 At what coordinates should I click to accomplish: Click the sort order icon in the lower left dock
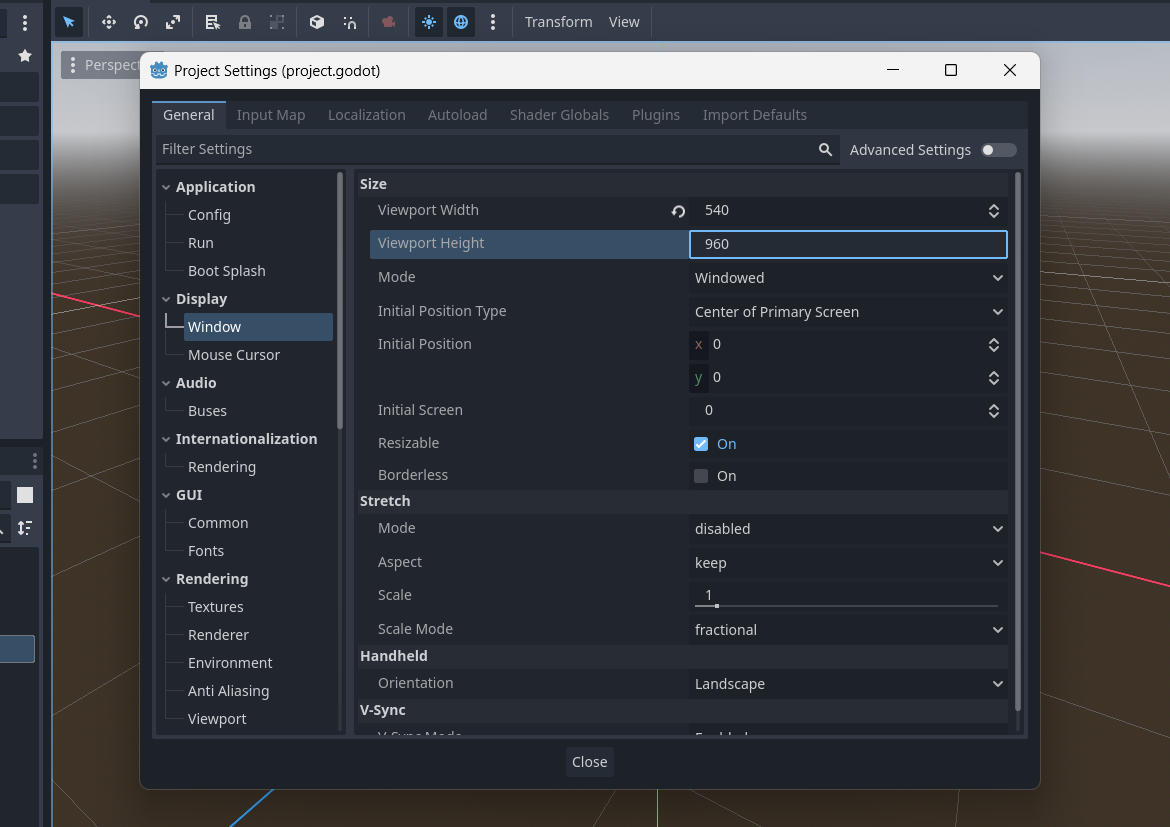point(25,528)
